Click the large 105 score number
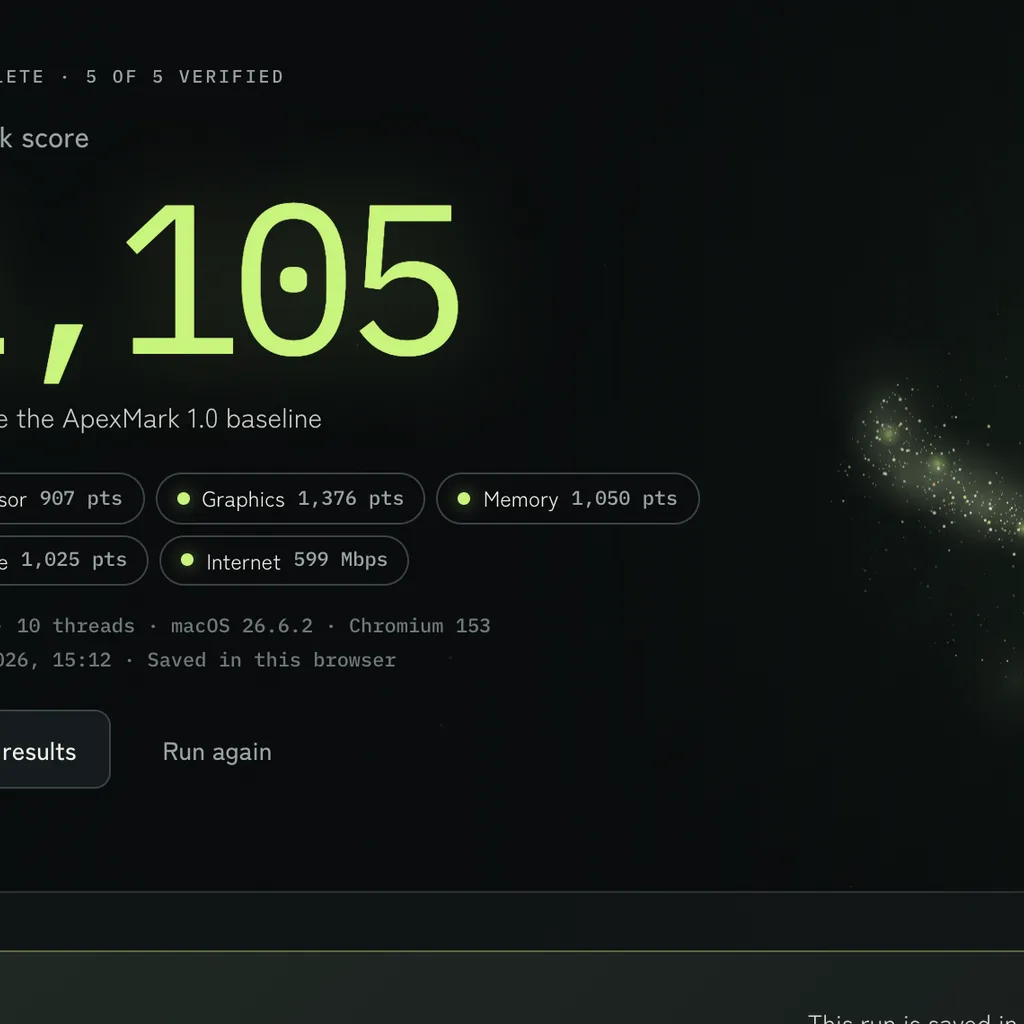This screenshot has height=1024, width=1024. click(x=293, y=280)
